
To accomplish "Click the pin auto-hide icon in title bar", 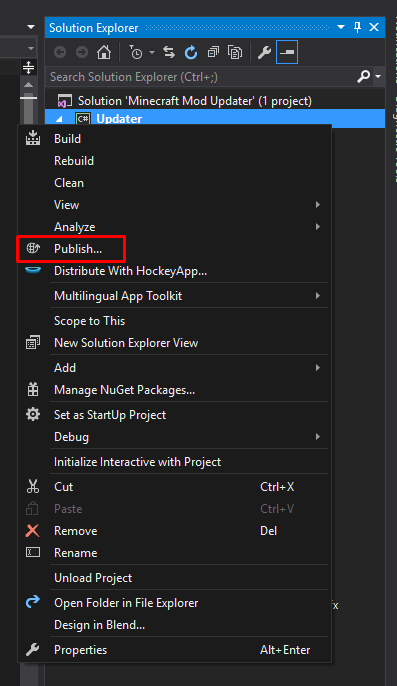I will (357, 28).
